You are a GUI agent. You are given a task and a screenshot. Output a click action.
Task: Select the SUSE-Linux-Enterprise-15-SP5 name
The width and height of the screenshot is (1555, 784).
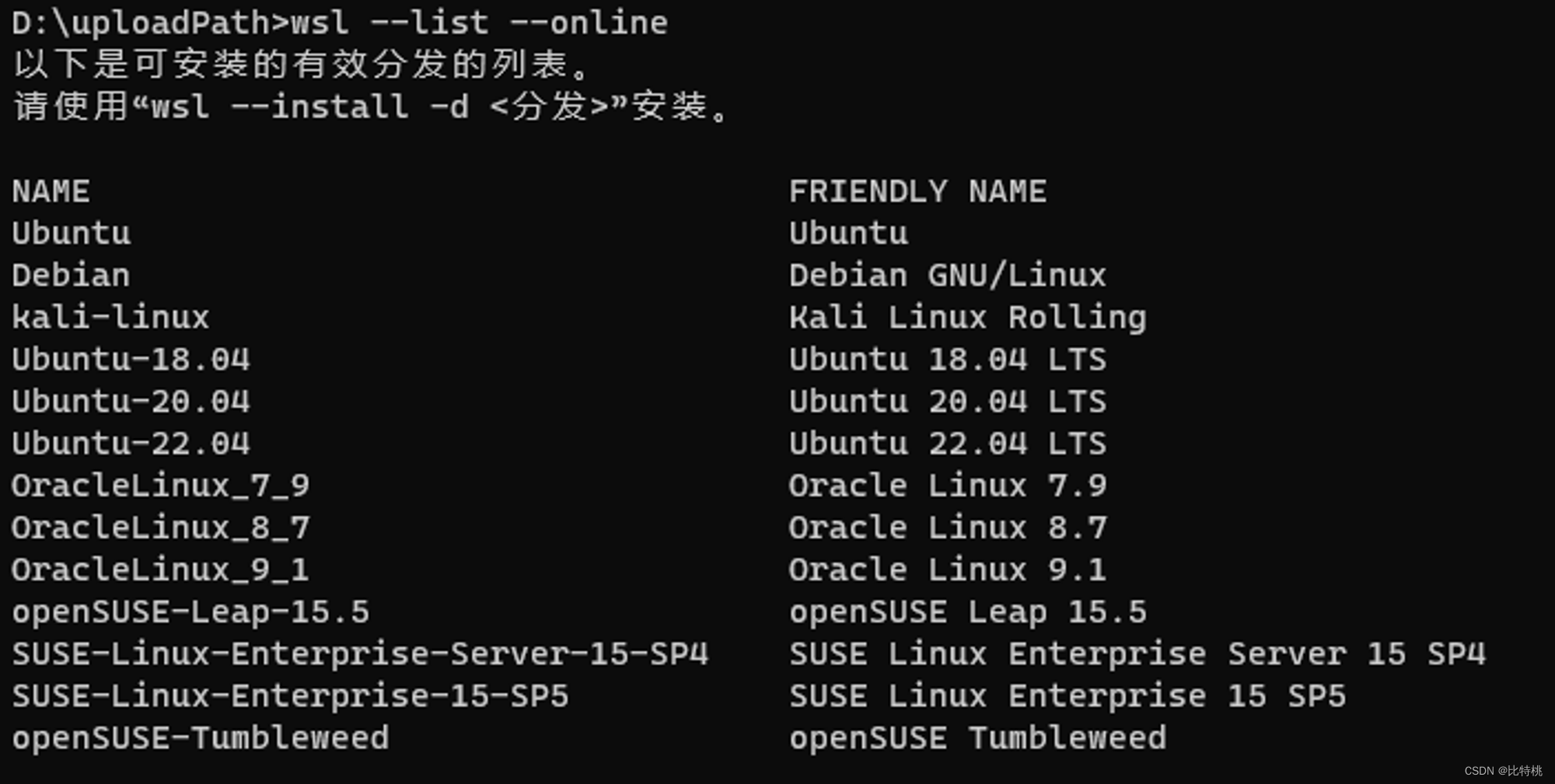(x=290, y=696)
